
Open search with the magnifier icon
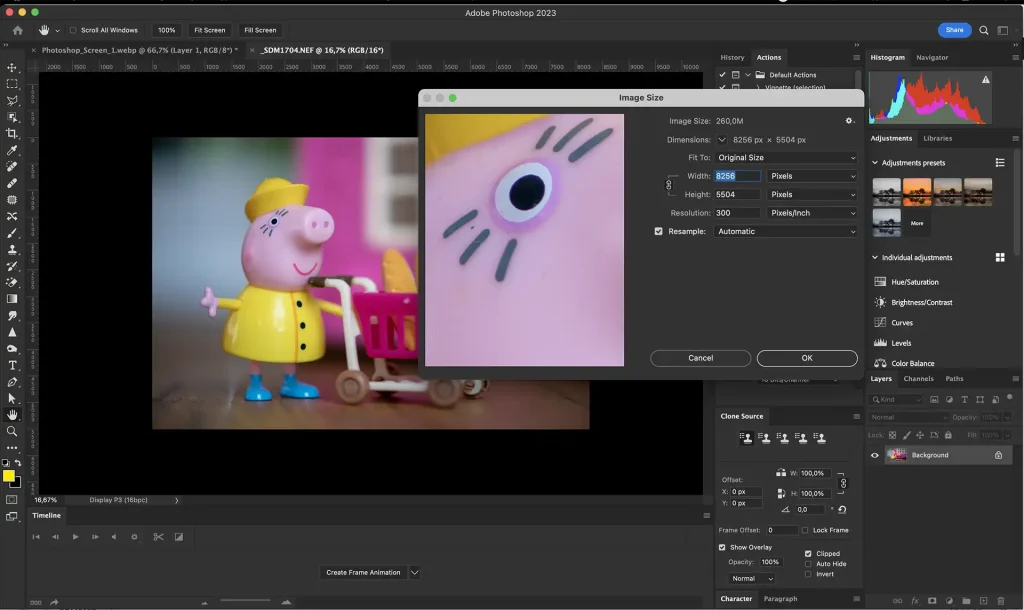[984, 30]
